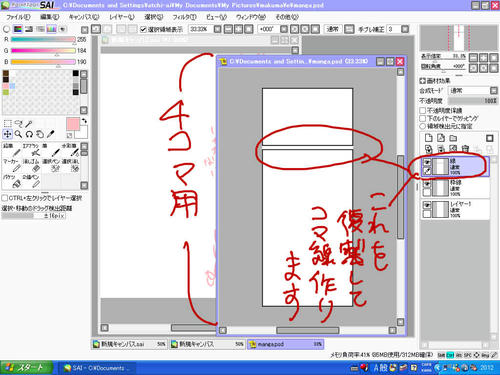
Task: Hide the レイヤー1 layer via eye icon
Action: tap(427, 205)
